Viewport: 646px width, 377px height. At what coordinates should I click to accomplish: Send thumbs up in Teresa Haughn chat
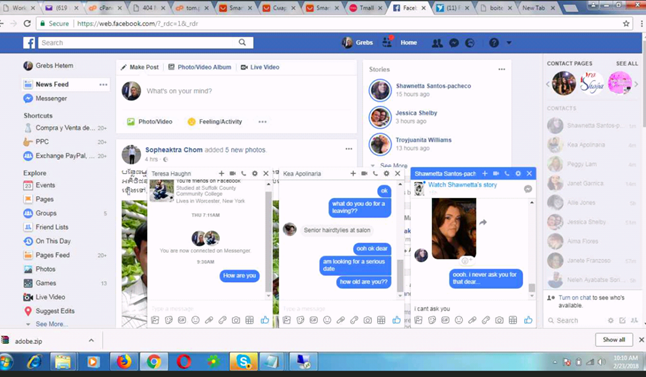pyautogui.click(x=264, y=320)
